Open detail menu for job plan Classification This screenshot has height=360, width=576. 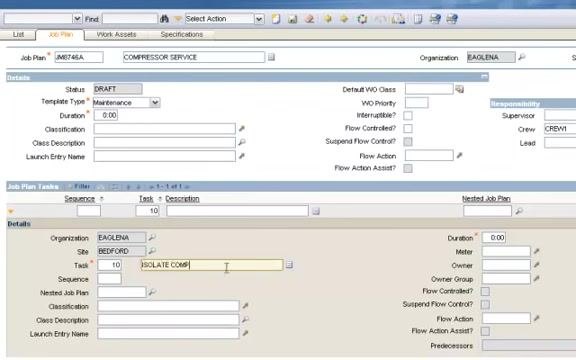click(242, 129)
